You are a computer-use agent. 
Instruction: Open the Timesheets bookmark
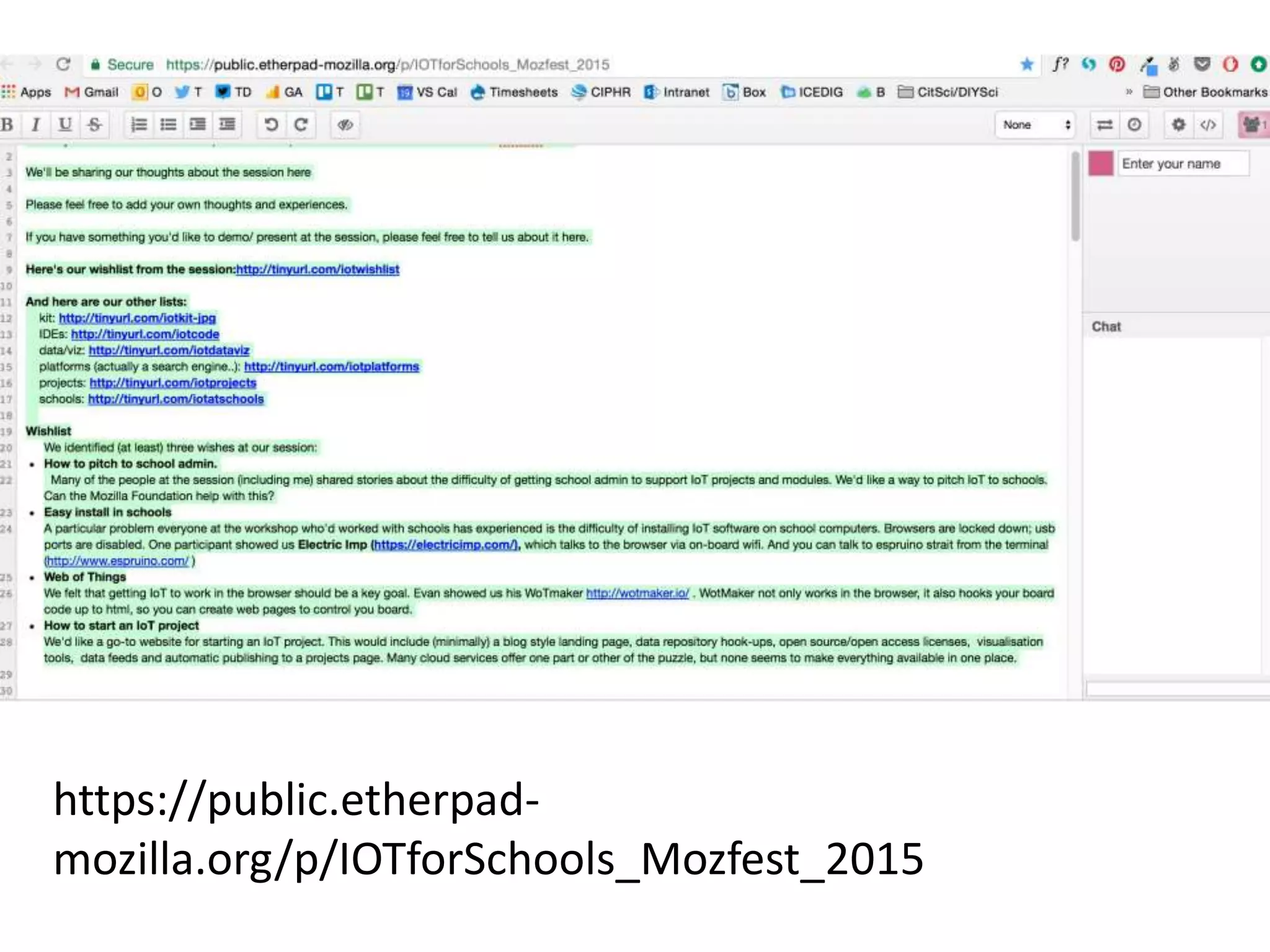(x=513, y=92)
